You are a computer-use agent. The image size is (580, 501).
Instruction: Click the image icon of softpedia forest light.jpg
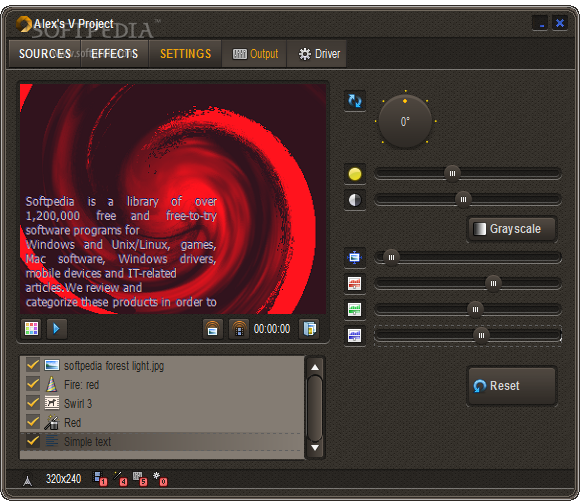51,366
